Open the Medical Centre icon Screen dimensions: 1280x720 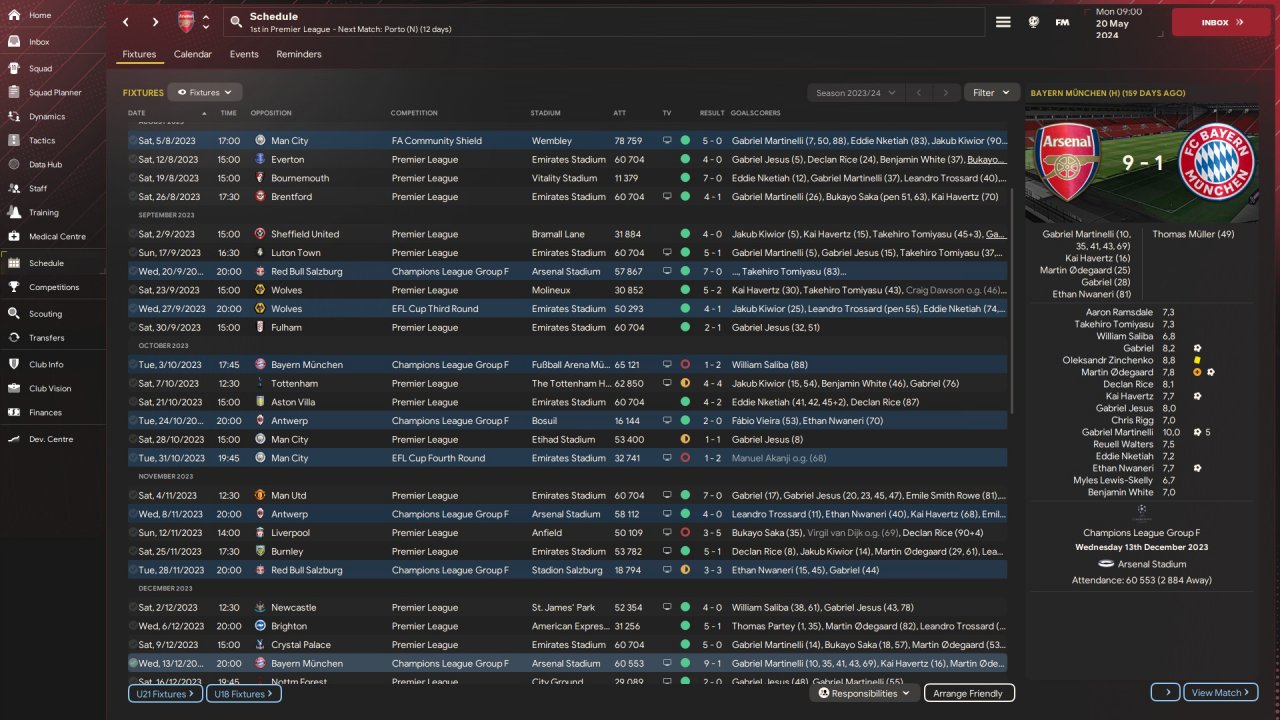point(14,237)
